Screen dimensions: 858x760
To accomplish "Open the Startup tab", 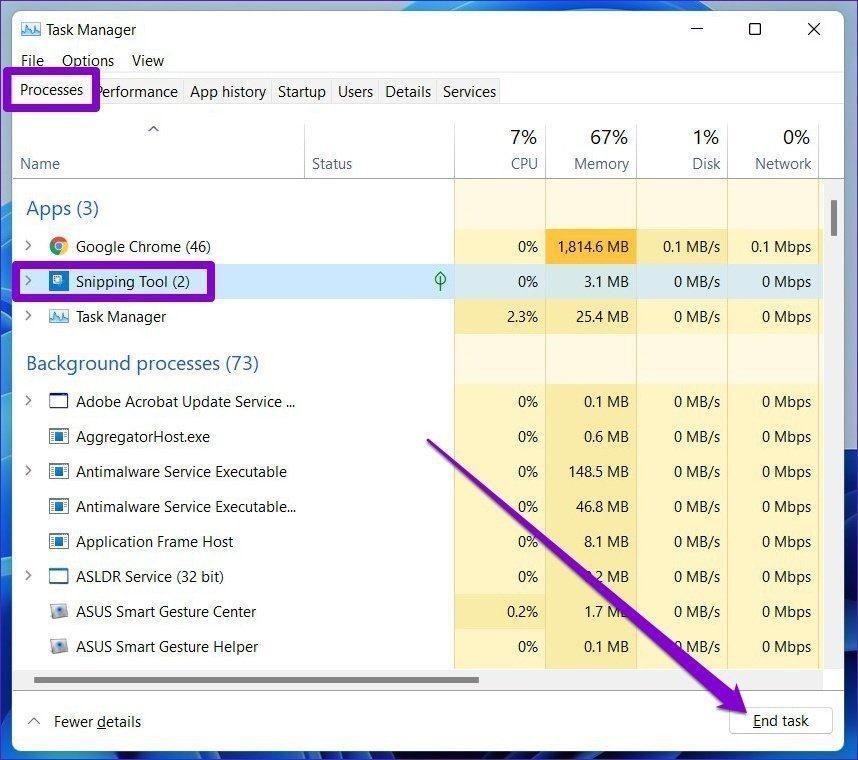I will 301,91.
